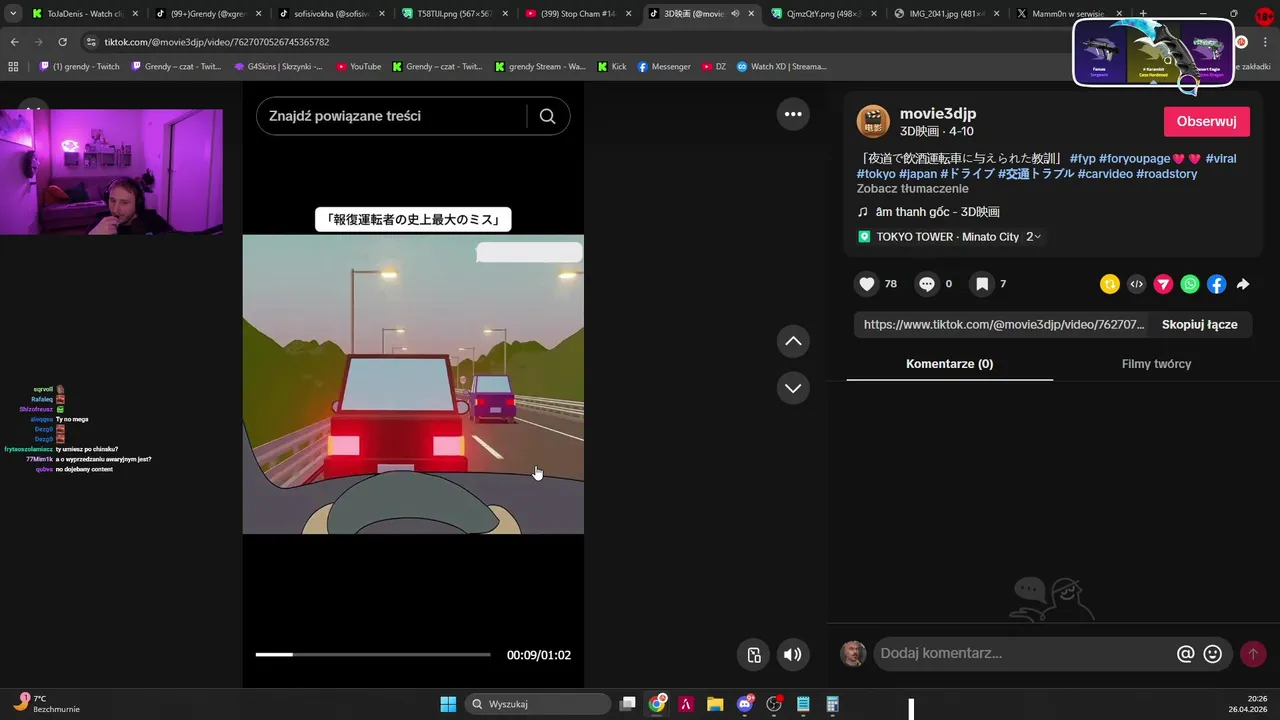The height and width of the screenshot is (720, 1280).
Task: Switch to the Mamm0n browser tab
Action: pyautogui.click(x=1069, y=14)
